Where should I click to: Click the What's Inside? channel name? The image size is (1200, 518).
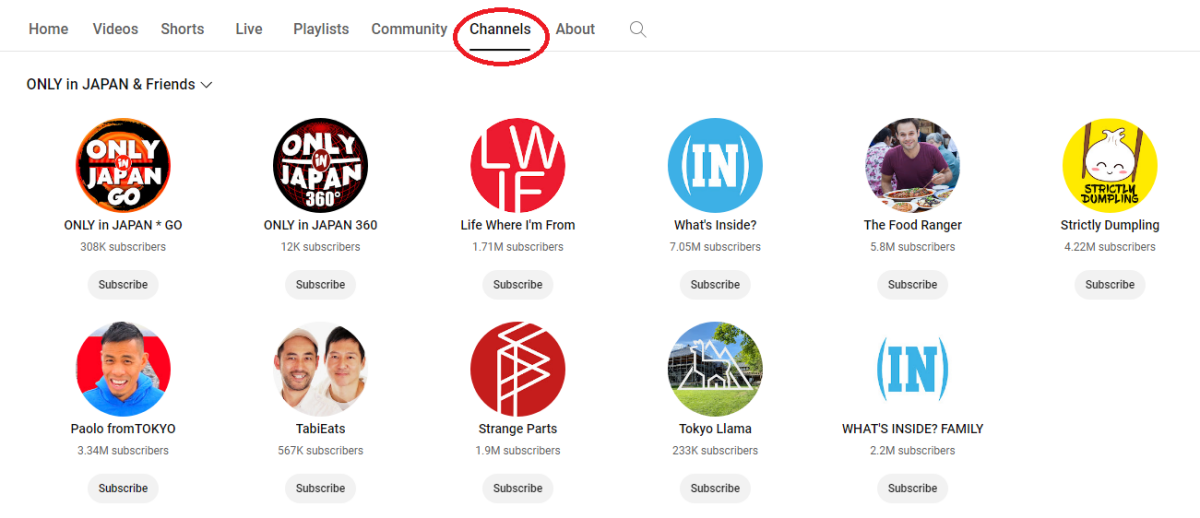[x=715, y=225]
